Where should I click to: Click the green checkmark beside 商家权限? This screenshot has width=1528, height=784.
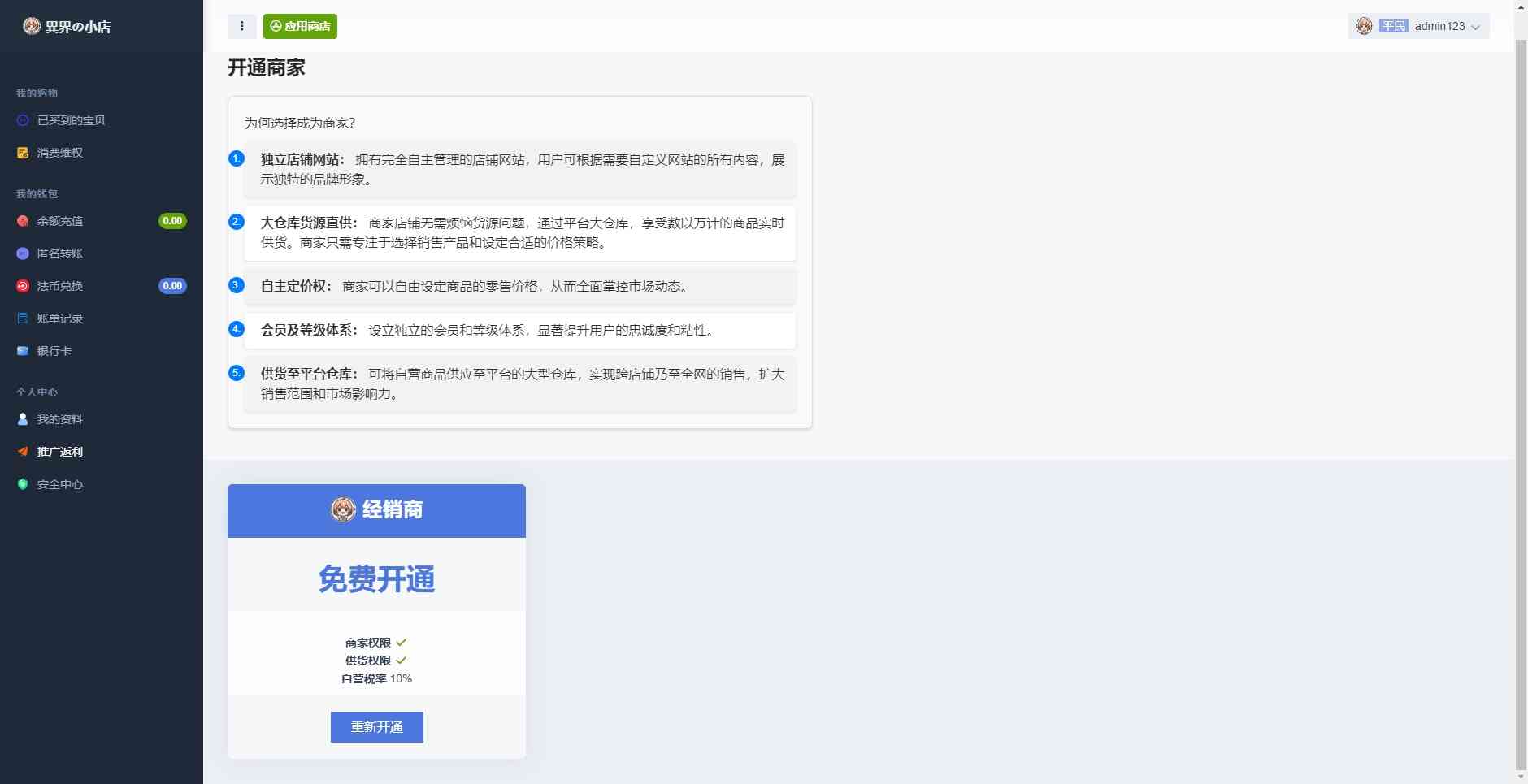pos(402,642)
